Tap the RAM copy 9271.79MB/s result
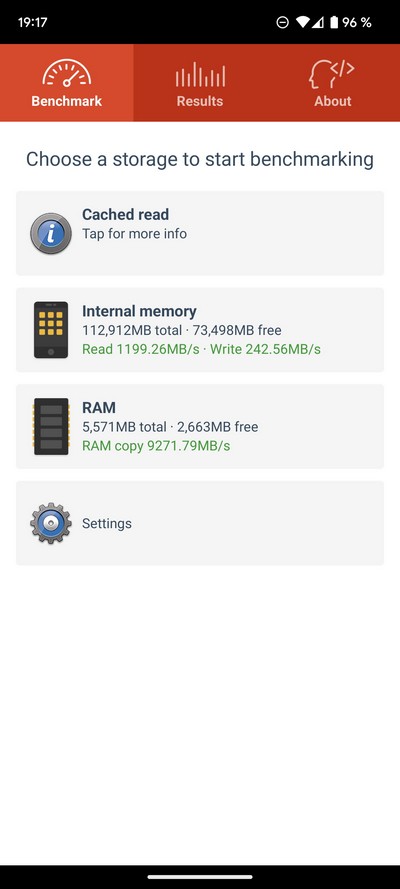The height and width of the screenshot is (889, 400). (156, 446)
